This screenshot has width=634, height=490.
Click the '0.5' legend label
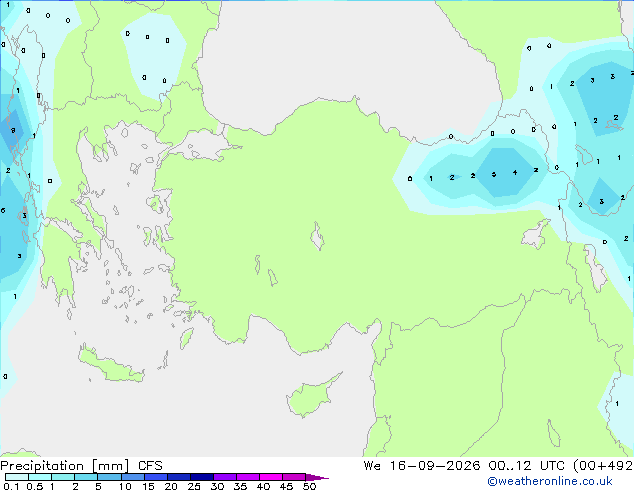click(x=35, y=486)
